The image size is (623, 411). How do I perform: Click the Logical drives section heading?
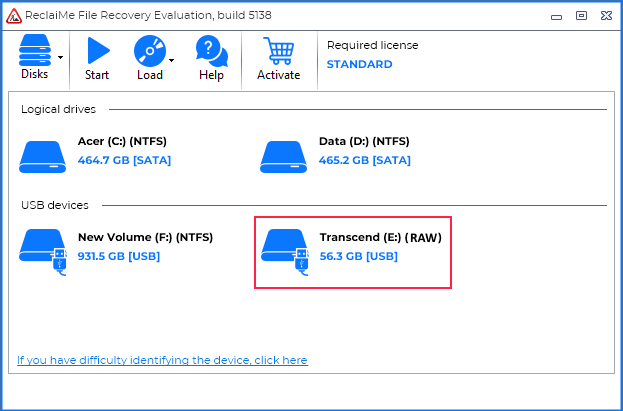point(58,109)
